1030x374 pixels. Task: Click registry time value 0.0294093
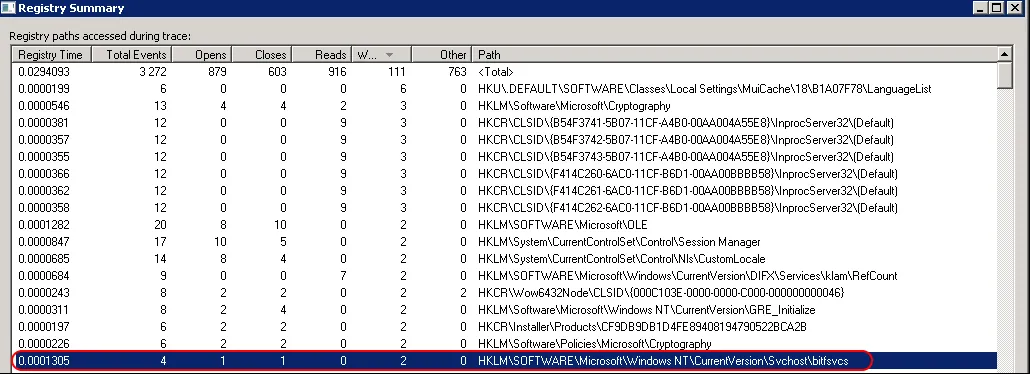click(44, 72)
